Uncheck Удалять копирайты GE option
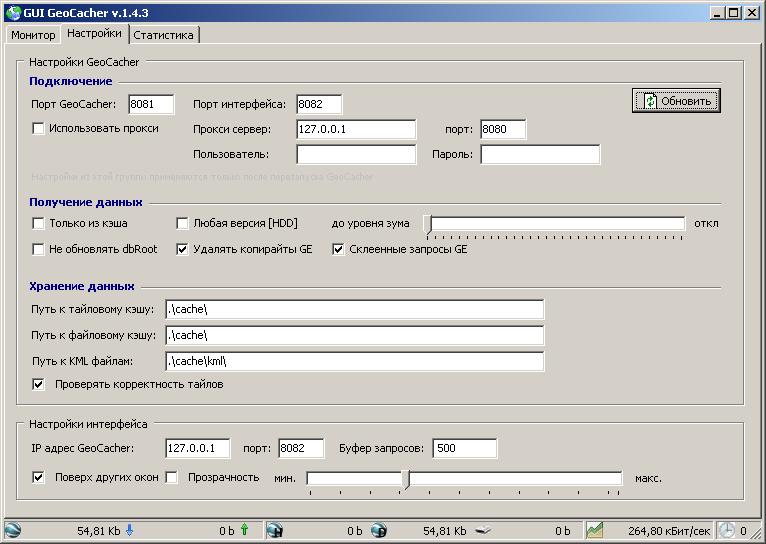 point(183,249)
